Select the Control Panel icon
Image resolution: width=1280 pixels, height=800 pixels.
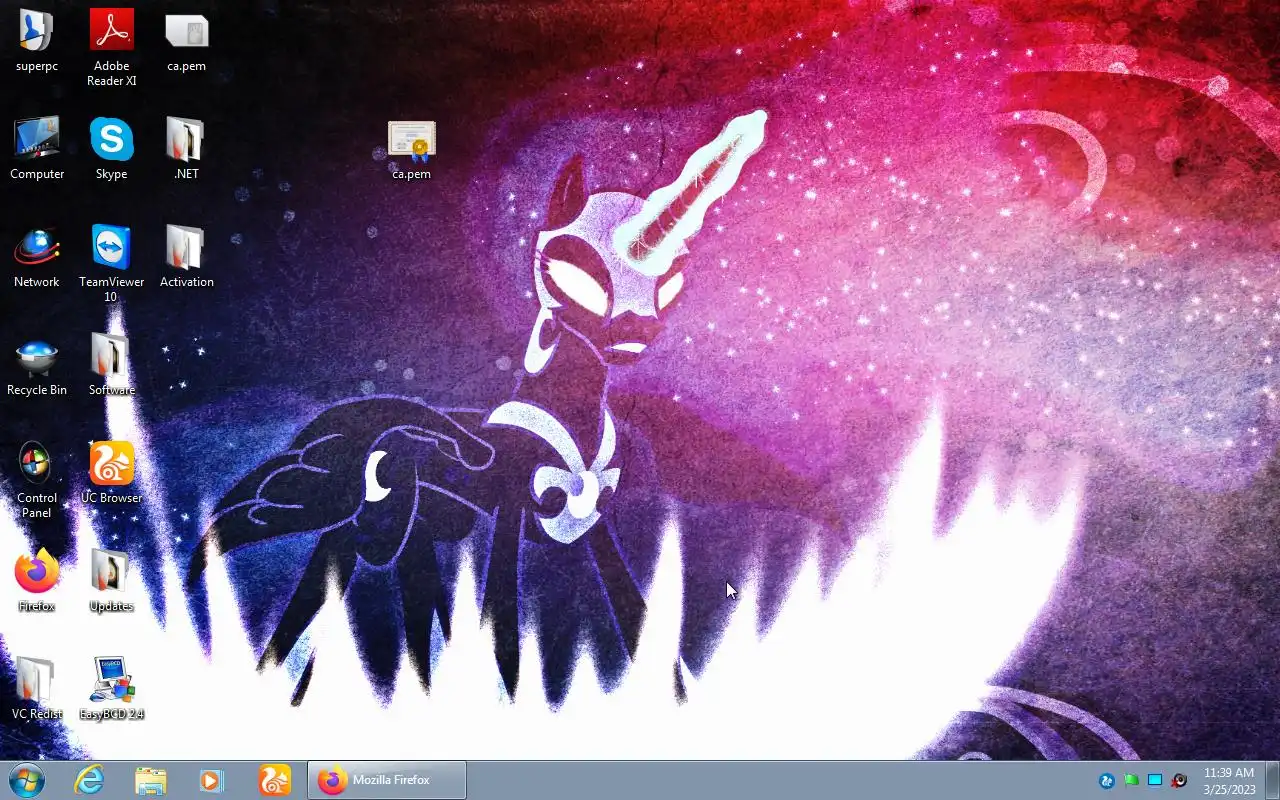click(37, 479)
